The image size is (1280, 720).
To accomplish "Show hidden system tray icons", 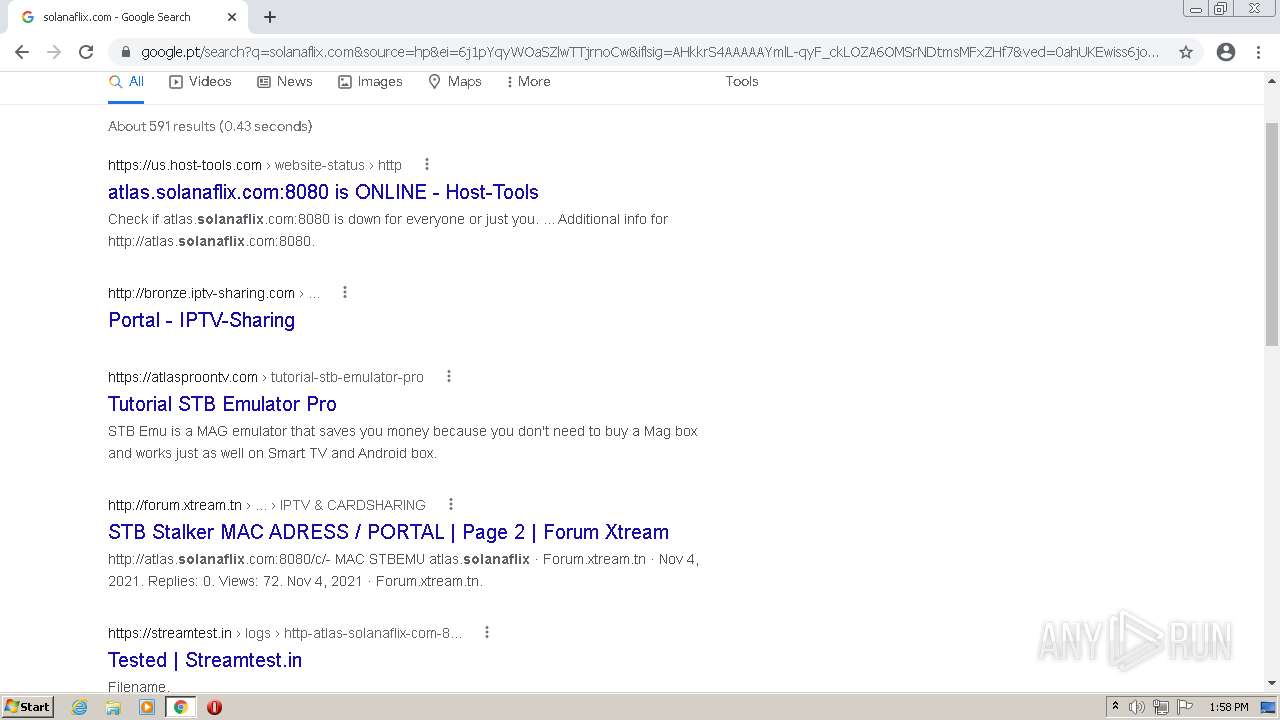I will pos(1115,707).
